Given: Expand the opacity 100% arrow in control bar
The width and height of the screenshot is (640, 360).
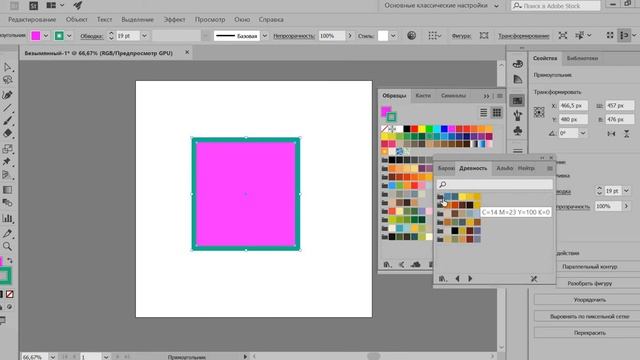Looking at the screenshot, I should click(x=350, y=36).
